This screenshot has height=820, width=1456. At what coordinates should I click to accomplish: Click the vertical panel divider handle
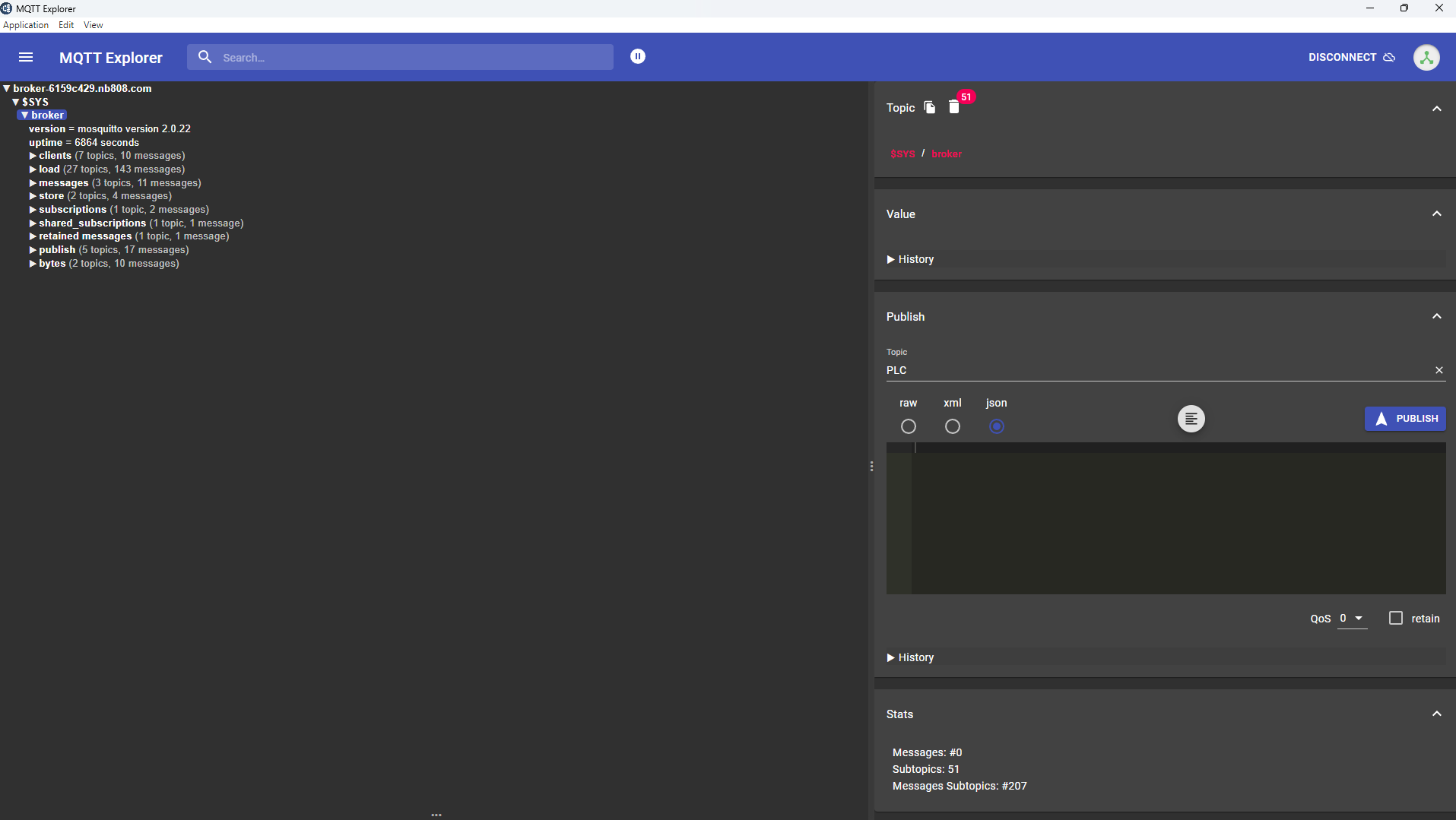point(871,466)
